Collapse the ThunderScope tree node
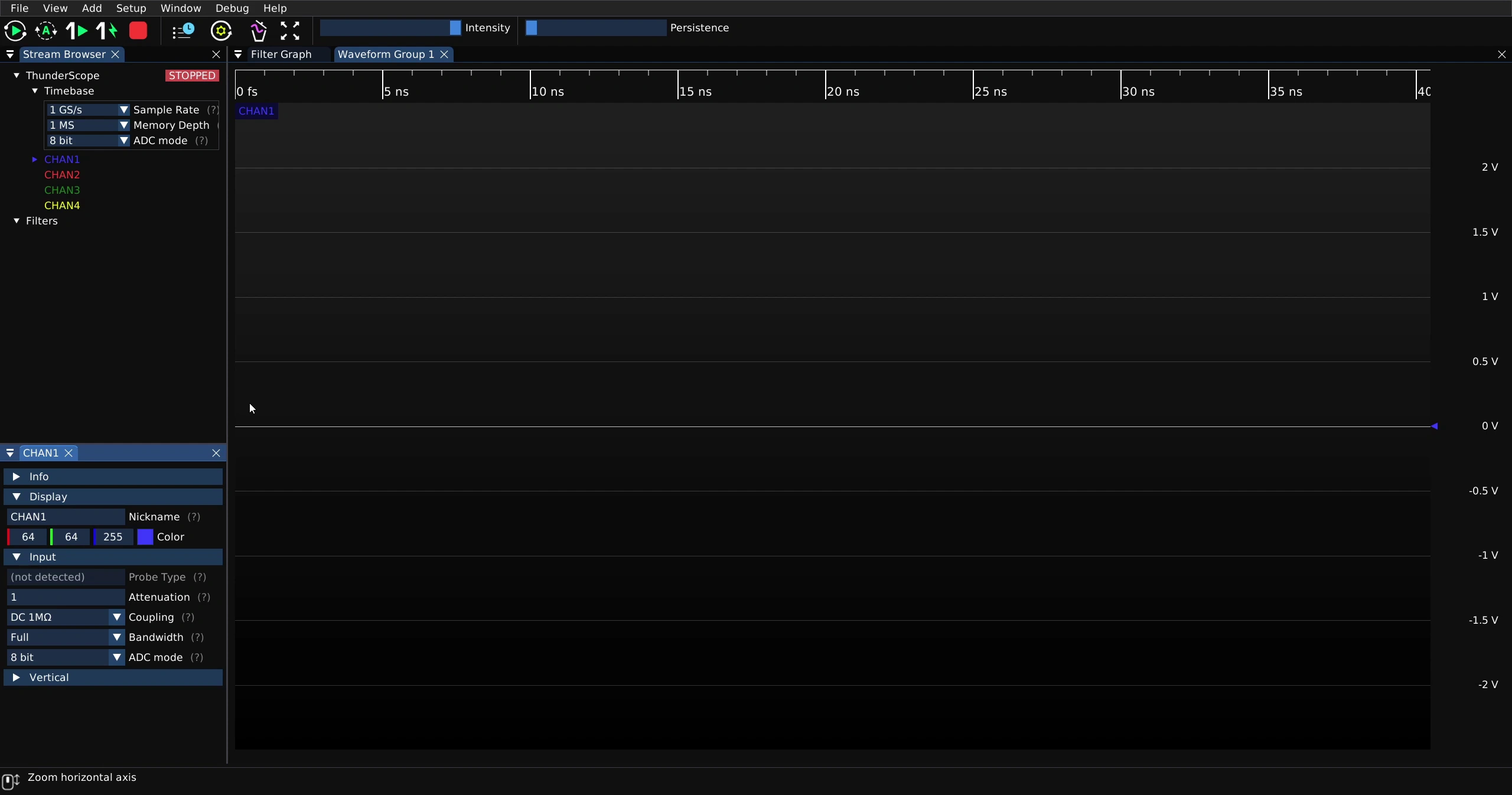Viewport: 1512px width, 795px height. click(17, 76)
